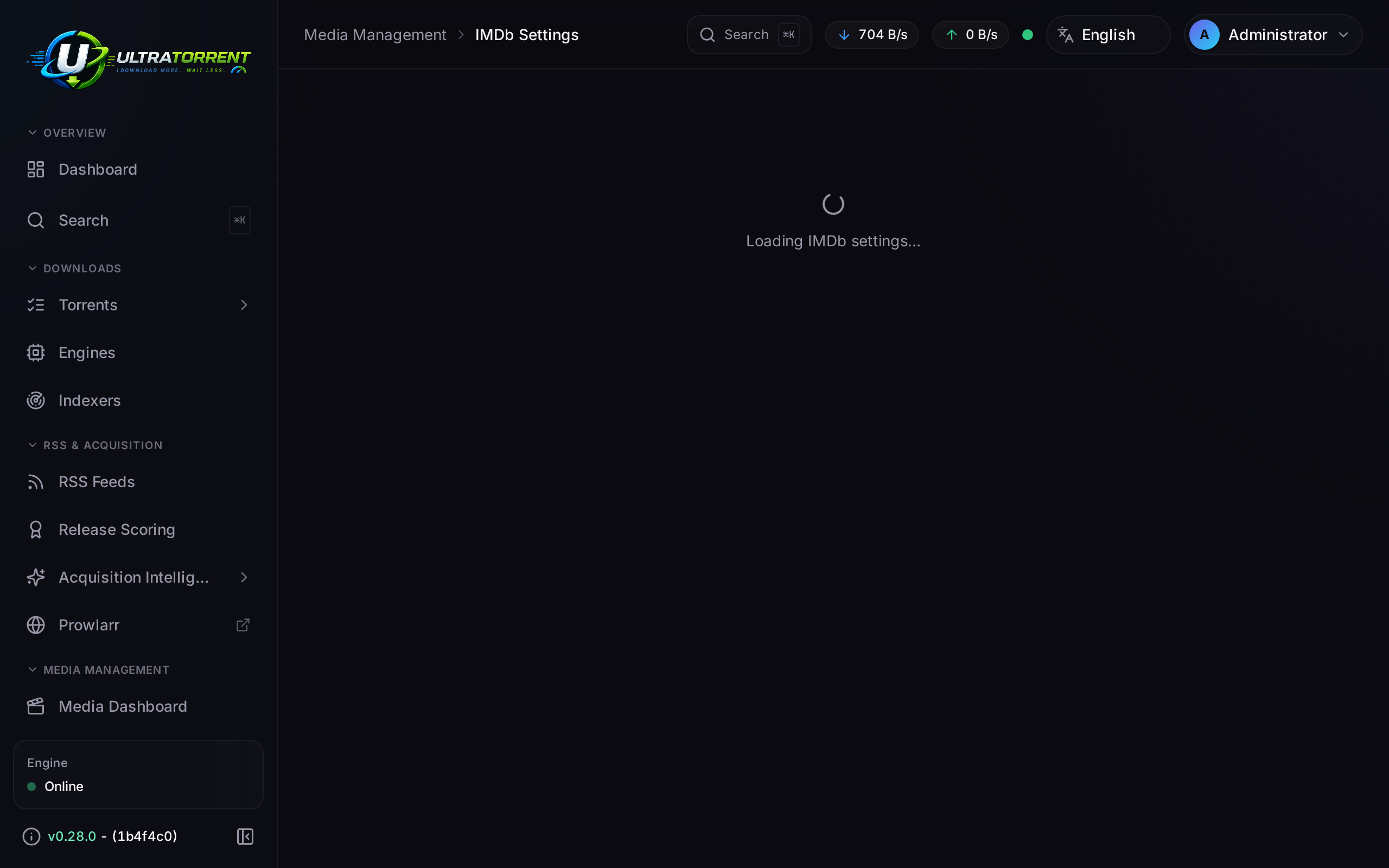Open Prowlarr from the sidebar

[138, 624]
